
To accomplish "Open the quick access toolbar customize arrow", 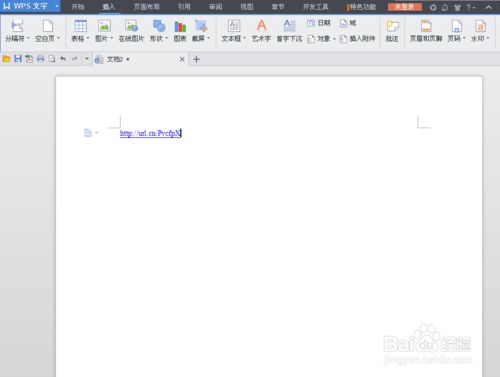I will [x=87, y=59].
